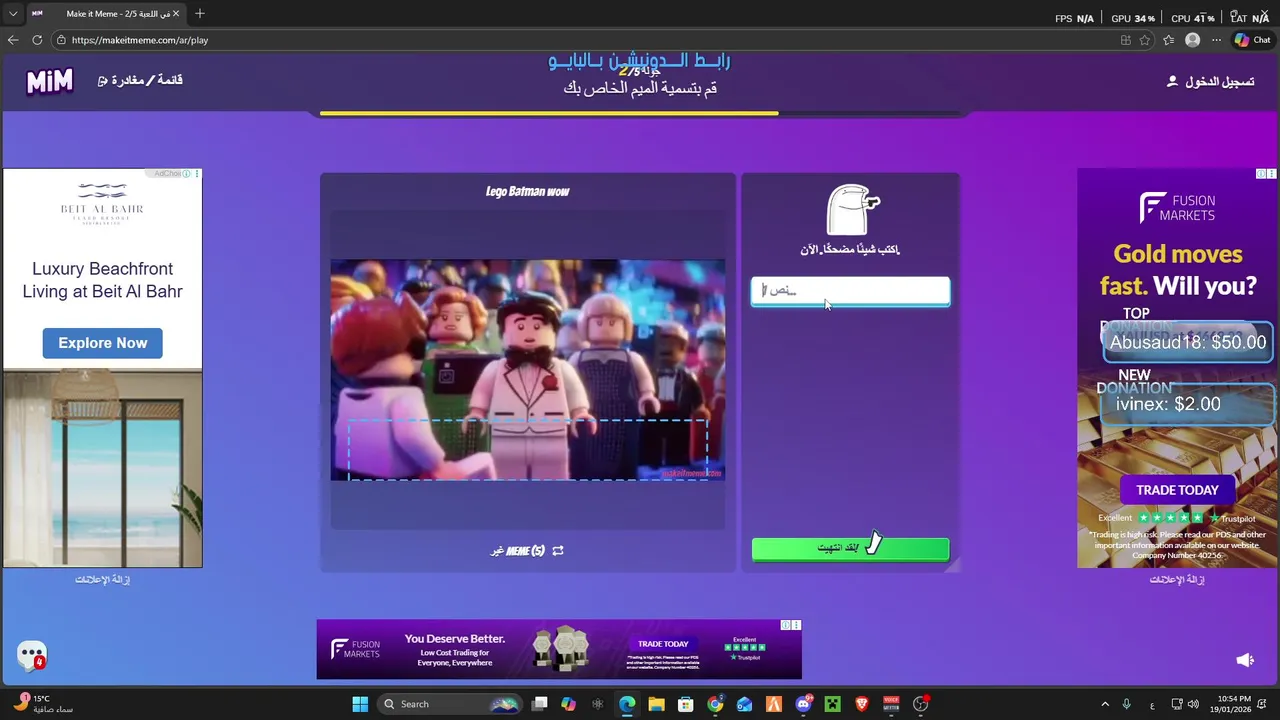This screenshot has height=720, width=1280.
Task: Click the meme caption text input field
Action: [x=850, y=291]
